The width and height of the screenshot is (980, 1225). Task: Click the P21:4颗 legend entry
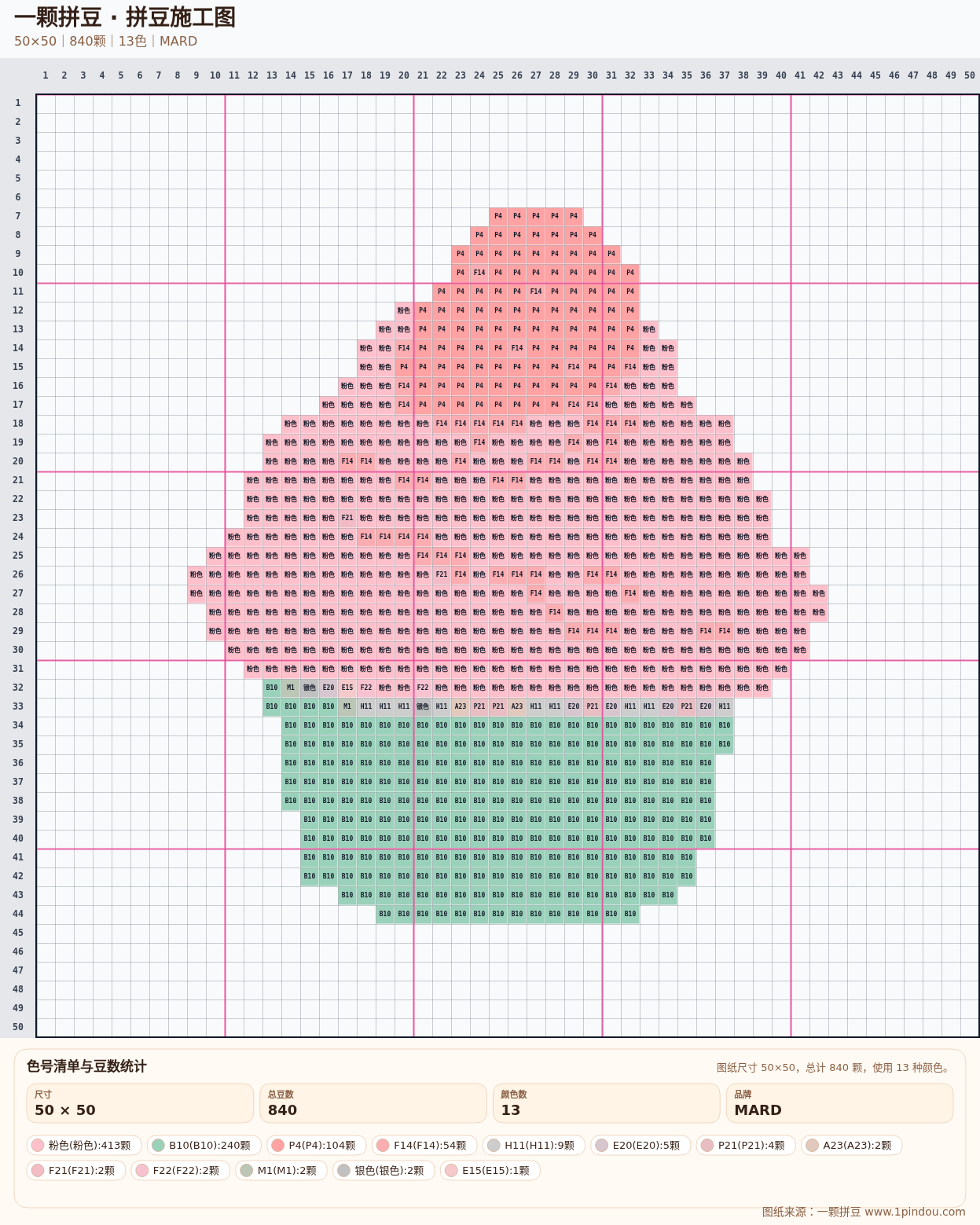(x=746, y=1145)
